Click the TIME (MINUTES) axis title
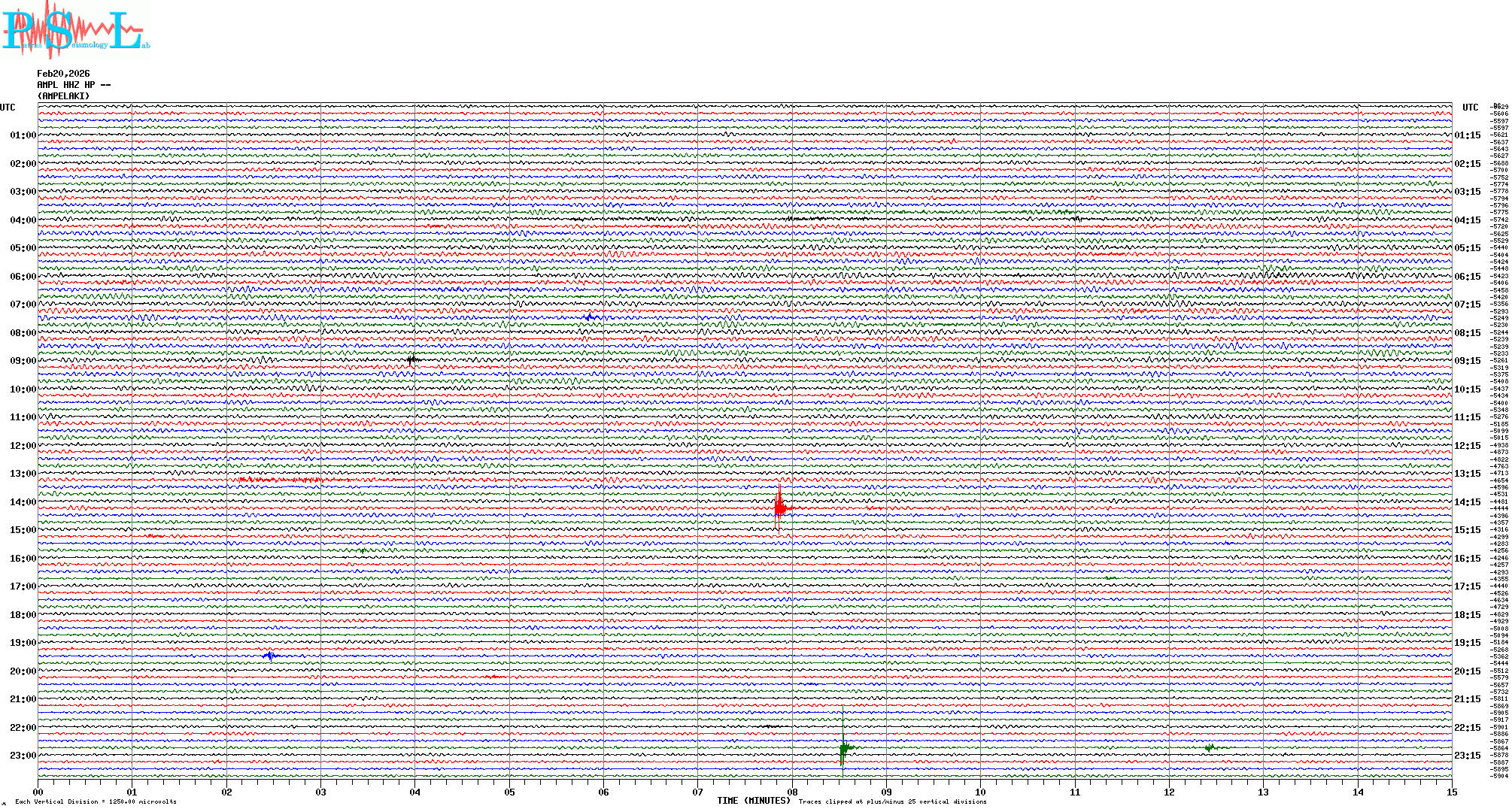Viewport: 1512px width, 812px height. pyautogui.click(x=754, y=801)
